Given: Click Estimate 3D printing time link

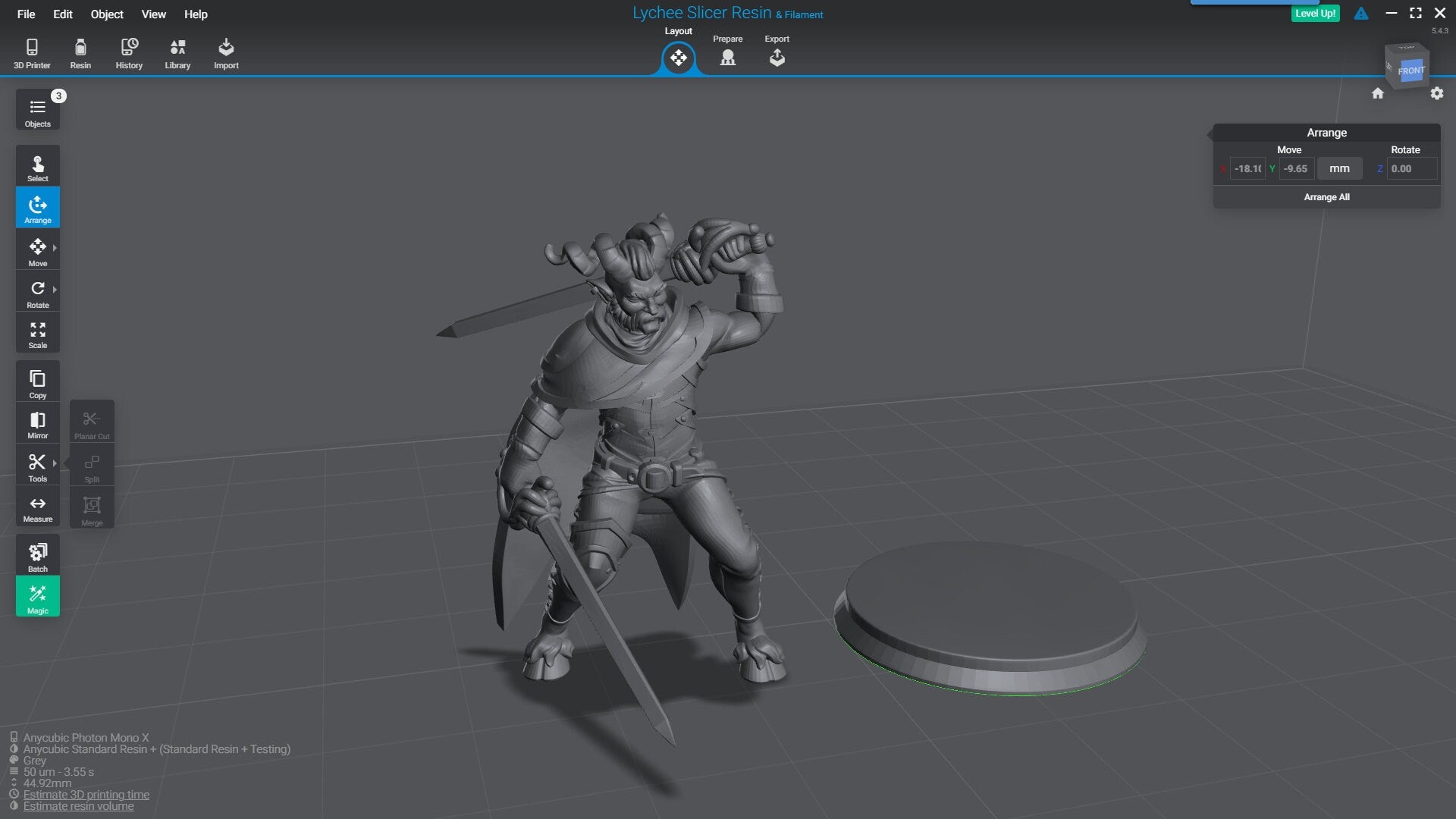Looking at the screenshot, I should point(86,795).
